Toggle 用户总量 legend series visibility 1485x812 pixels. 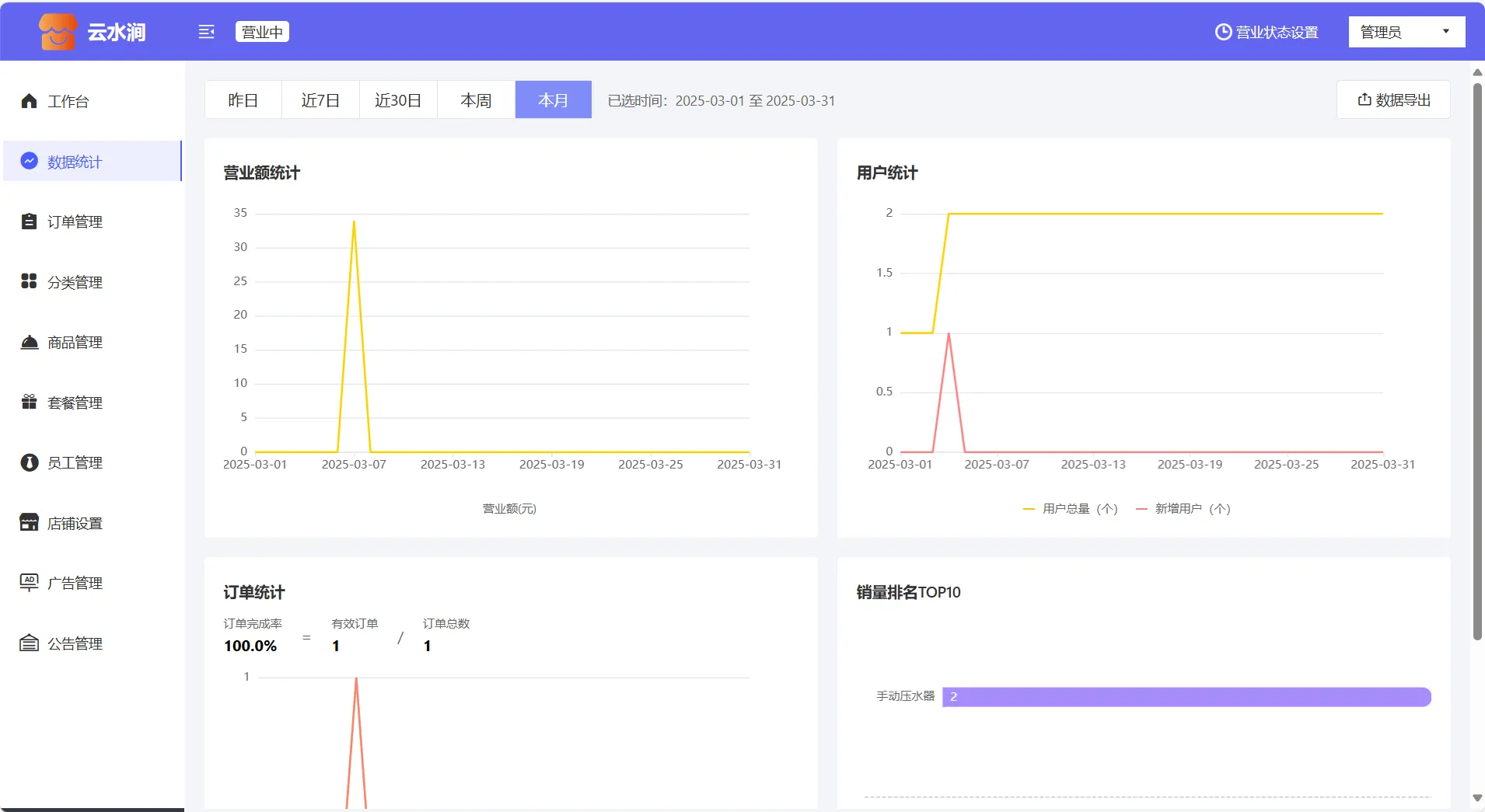pos(1070,509)
